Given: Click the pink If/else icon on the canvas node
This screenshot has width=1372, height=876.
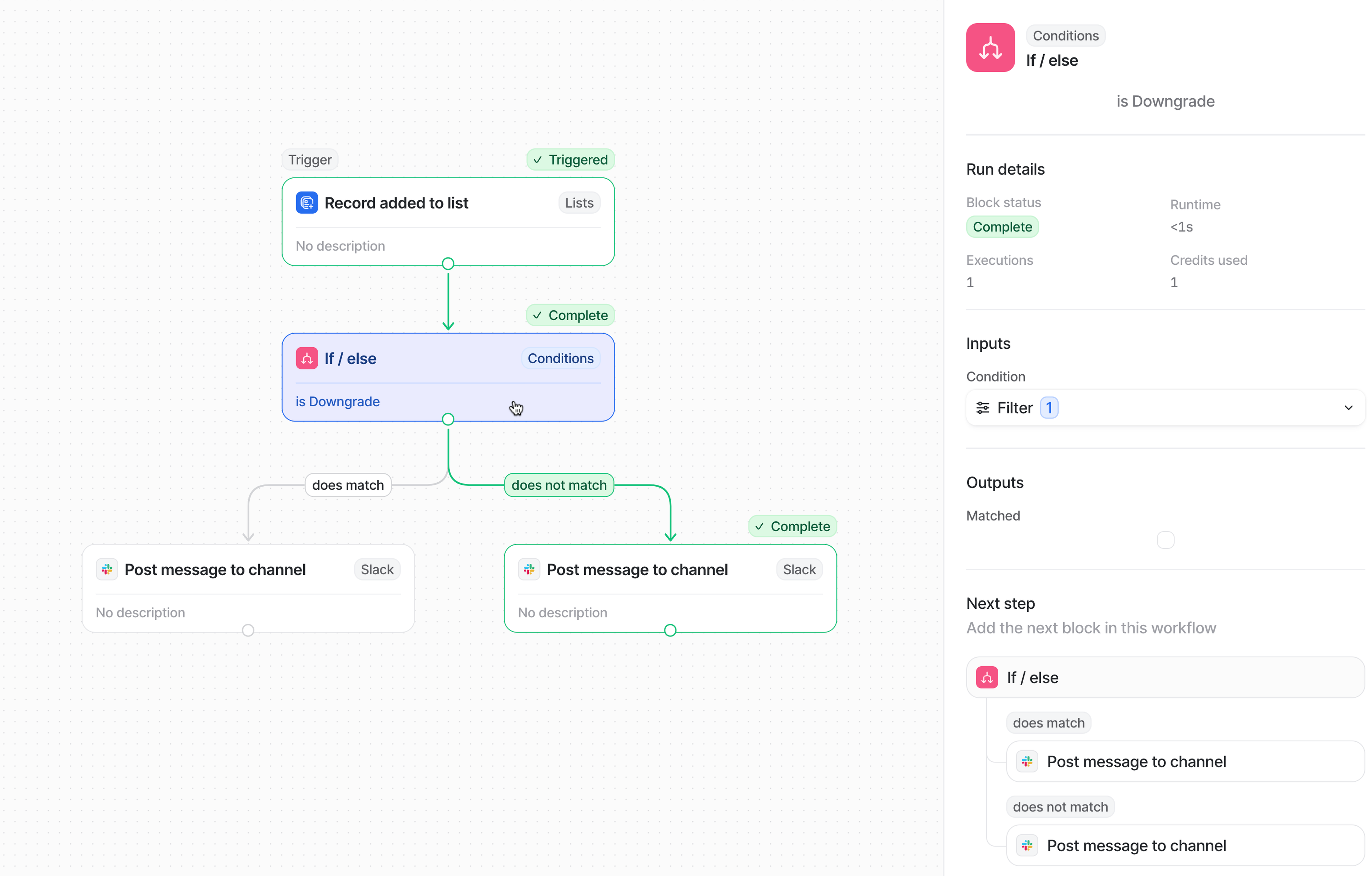Looking at the screenshot, I should click(x=307, y=358).
